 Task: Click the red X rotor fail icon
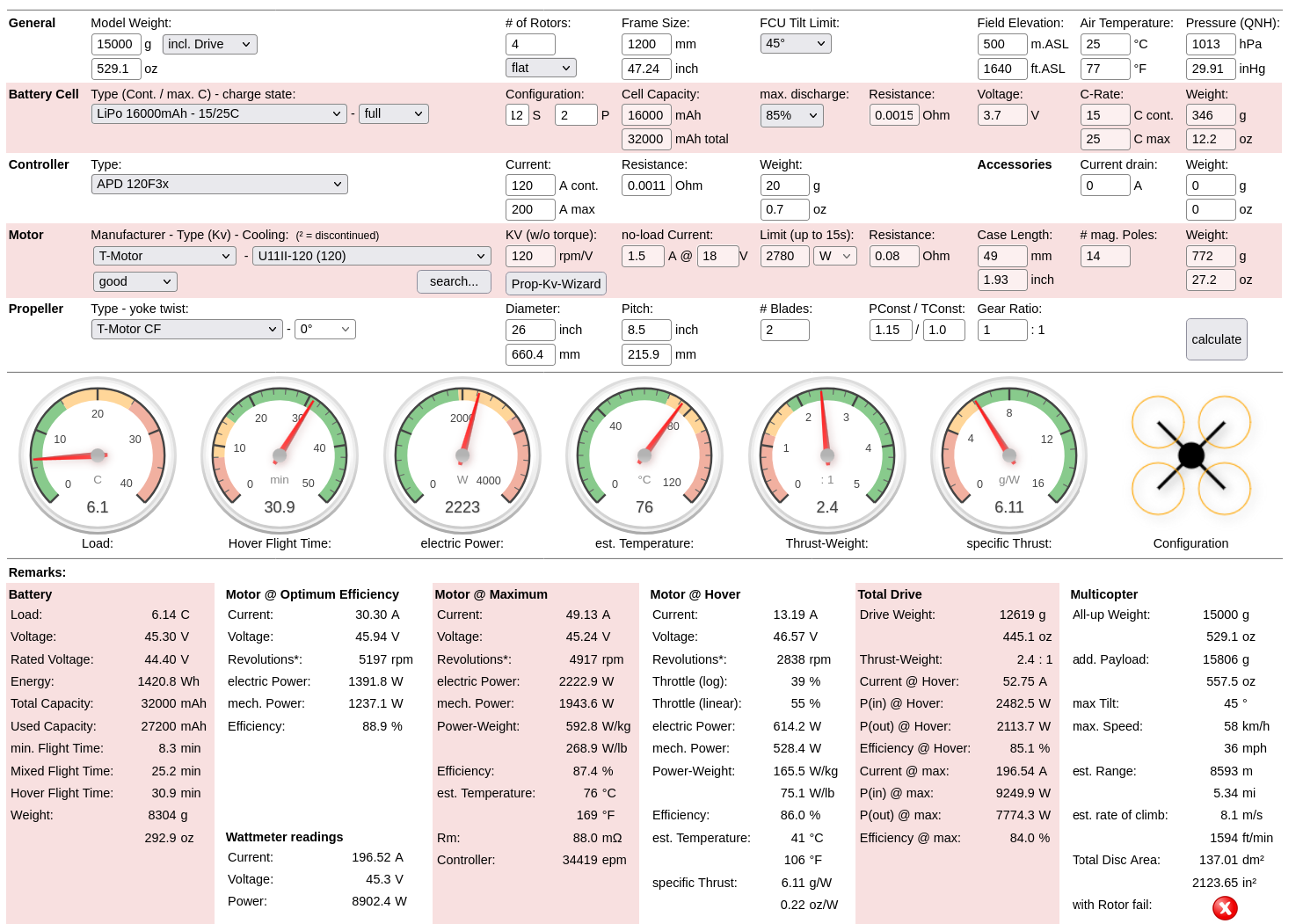(1225, 907)
